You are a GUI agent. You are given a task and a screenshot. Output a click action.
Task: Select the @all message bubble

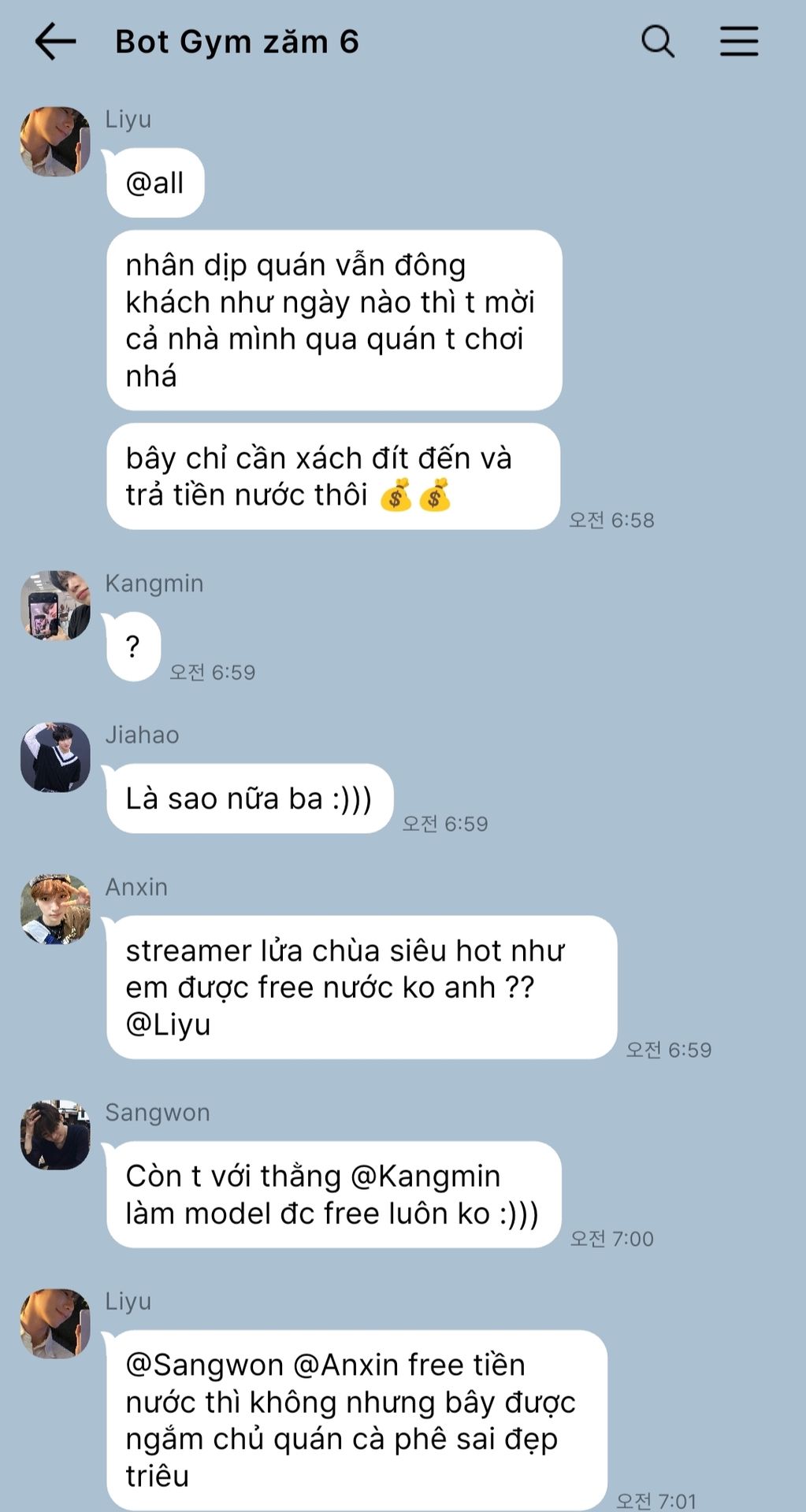pos(155,183)
